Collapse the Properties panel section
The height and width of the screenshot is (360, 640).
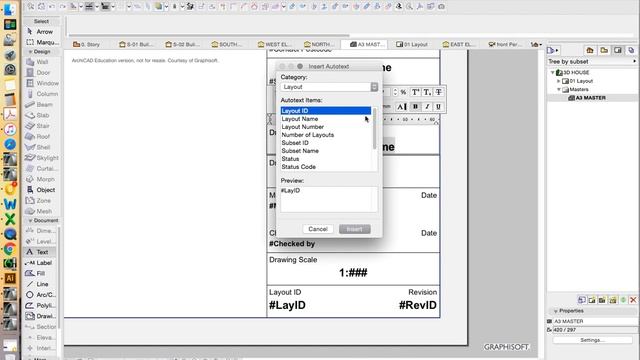point(556,311)
